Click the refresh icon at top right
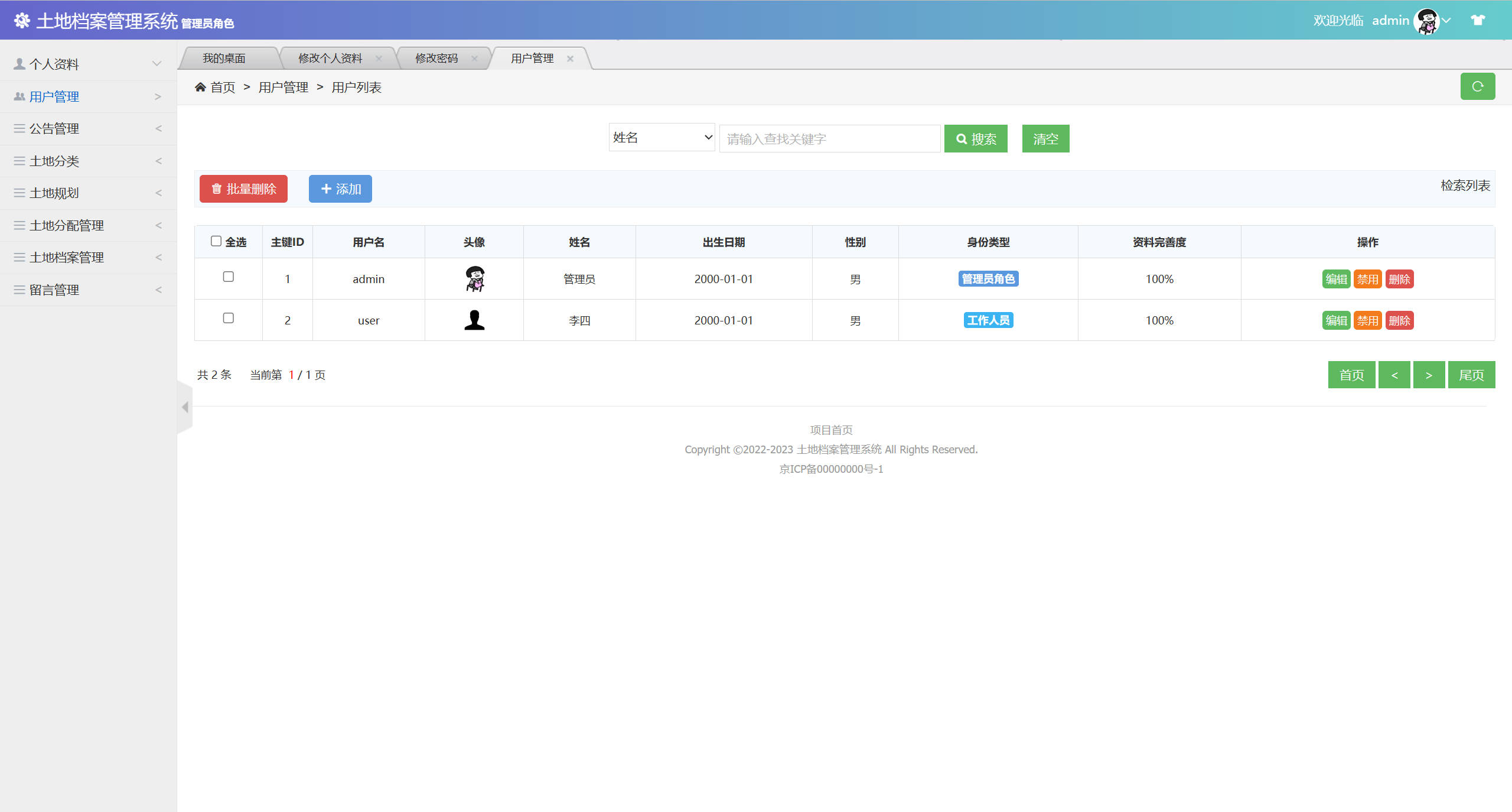 (1477, 86)
